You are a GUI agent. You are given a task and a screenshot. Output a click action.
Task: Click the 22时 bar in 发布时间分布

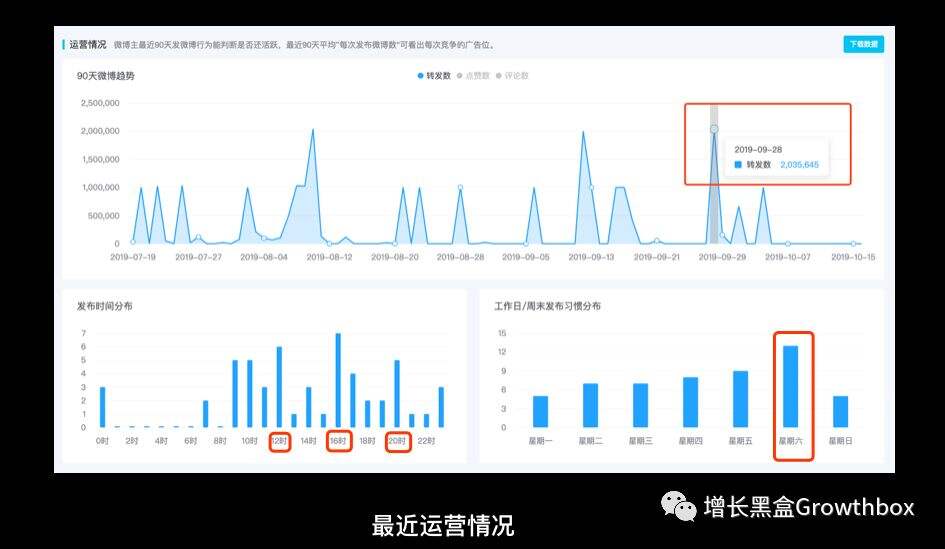pos(427,421)
